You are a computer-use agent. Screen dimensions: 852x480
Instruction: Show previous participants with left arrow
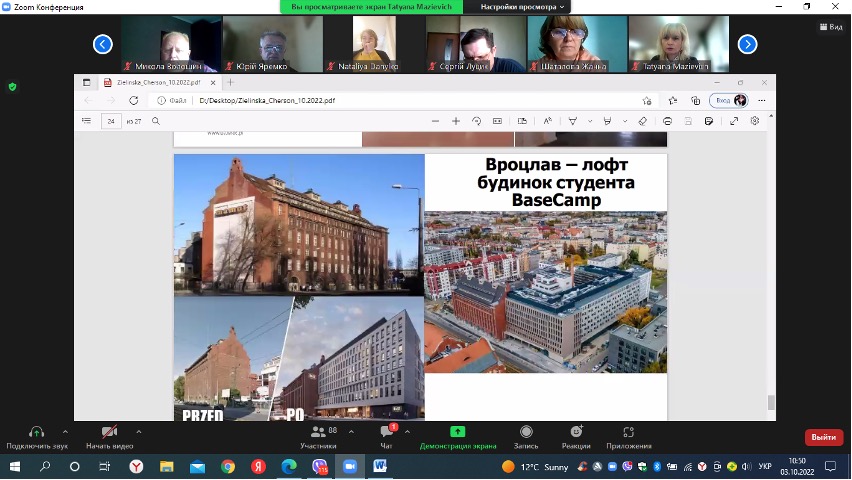pos(103,44)
